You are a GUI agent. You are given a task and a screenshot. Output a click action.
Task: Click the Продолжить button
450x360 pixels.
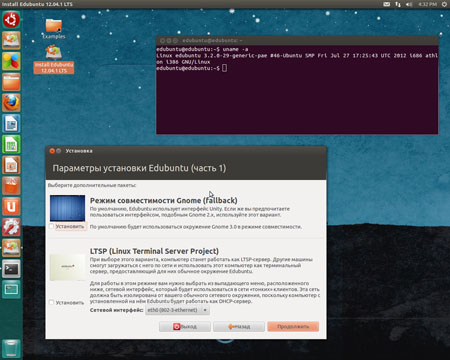click(293, 327)
